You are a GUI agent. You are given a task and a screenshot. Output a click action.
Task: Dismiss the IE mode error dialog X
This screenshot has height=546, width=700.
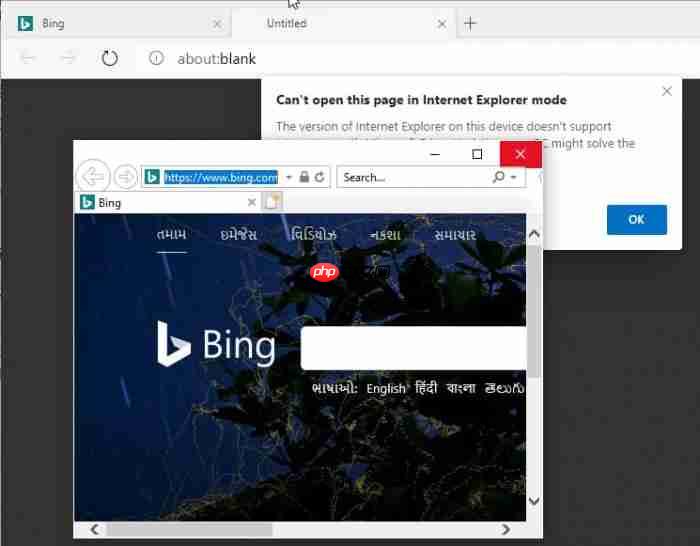(x=667, y=91)
